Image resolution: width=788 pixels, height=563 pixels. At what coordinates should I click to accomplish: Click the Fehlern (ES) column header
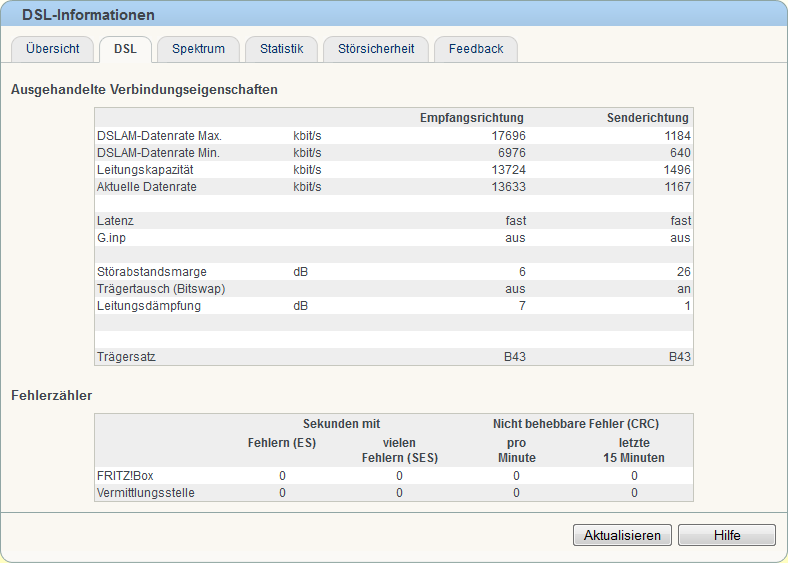pos(282,443)
